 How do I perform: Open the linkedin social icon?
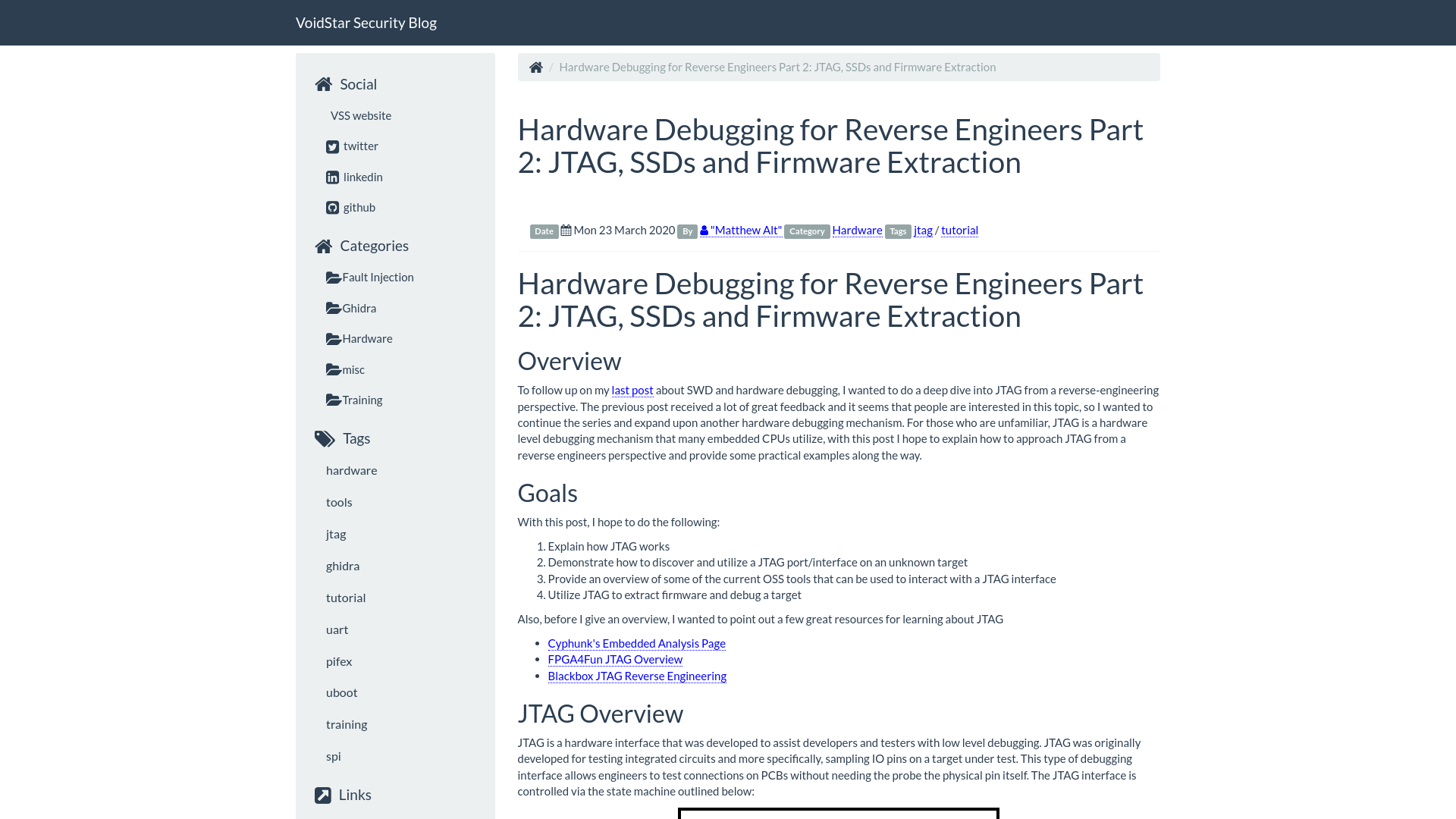click(x=332, y=177)
